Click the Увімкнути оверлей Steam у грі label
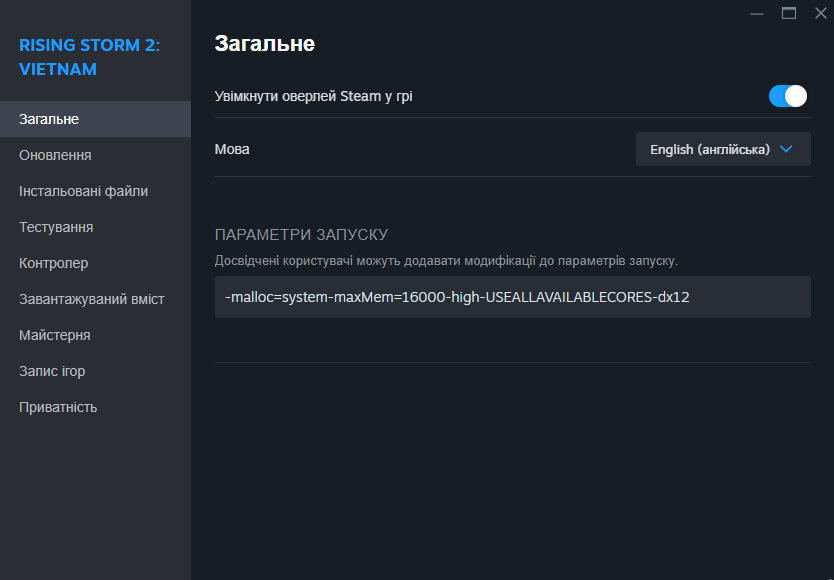834x580 pixels. 313,96
